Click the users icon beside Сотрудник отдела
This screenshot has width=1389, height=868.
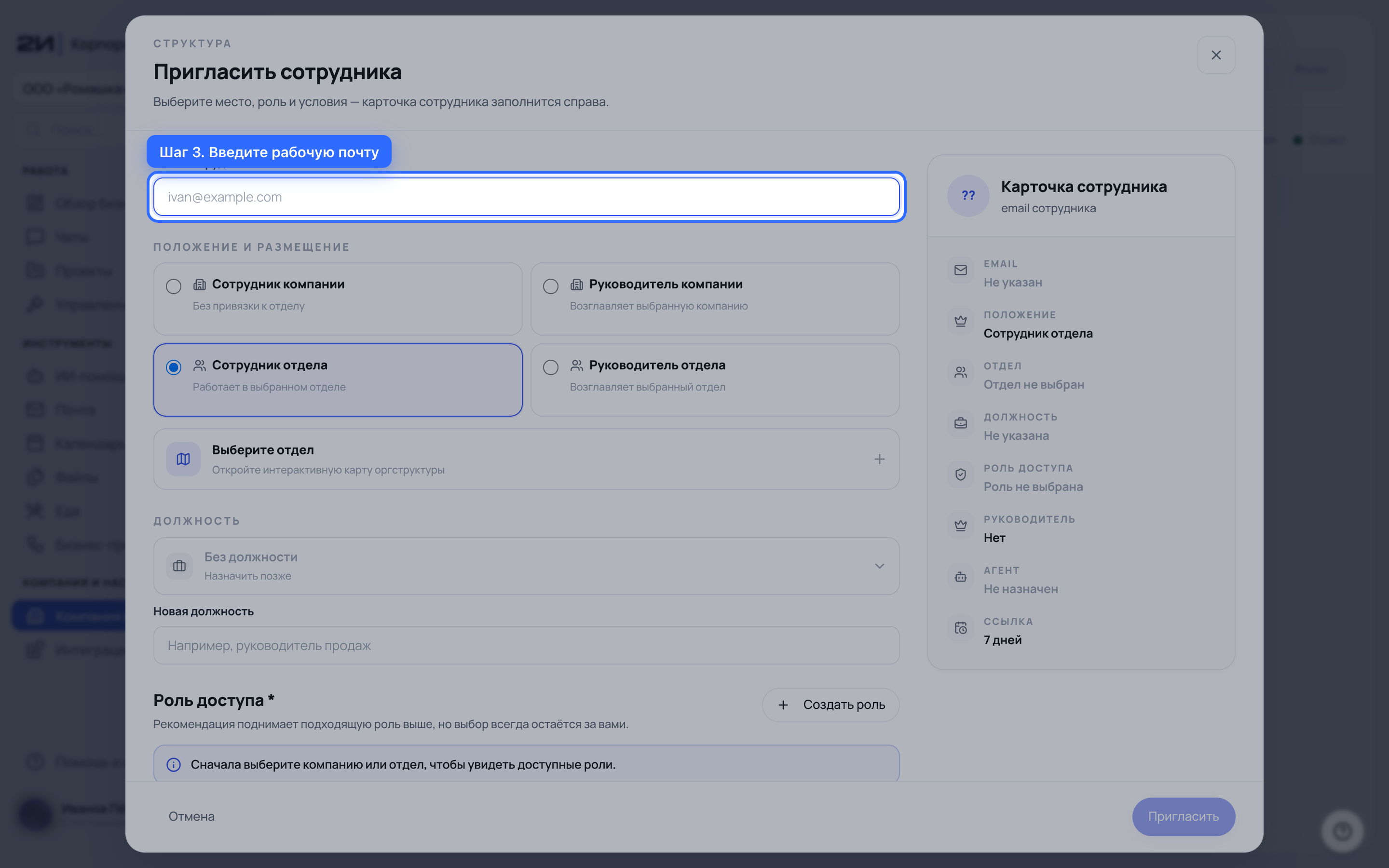199,365
